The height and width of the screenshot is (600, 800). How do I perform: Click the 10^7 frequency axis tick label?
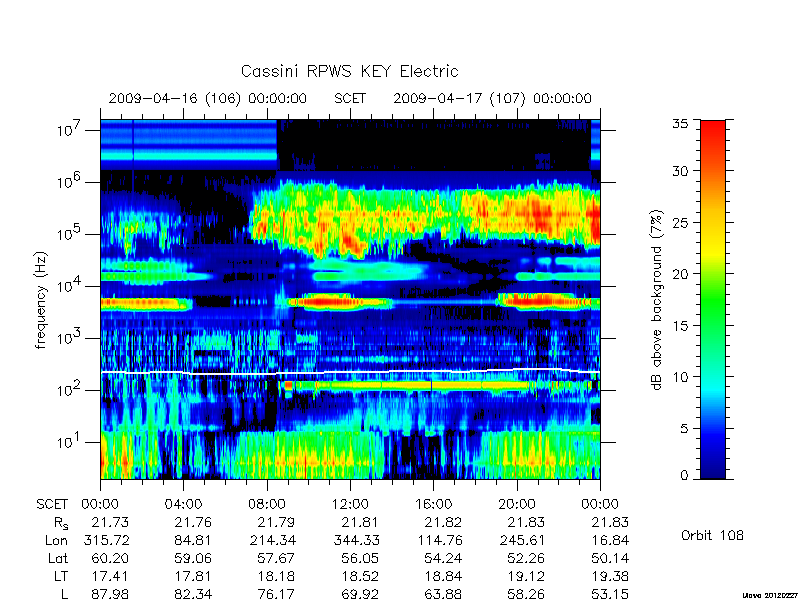click(x=68, y=130)
